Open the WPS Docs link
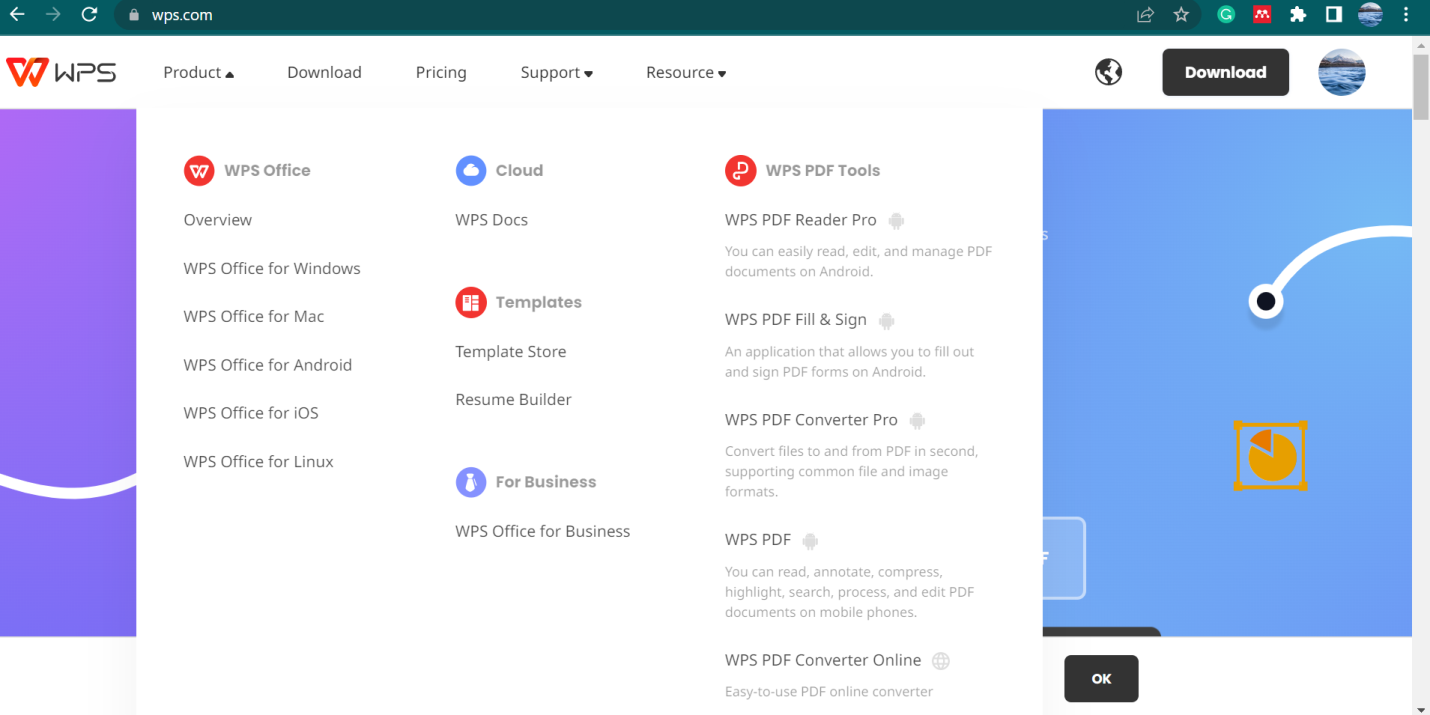 (x=492, y=220)
